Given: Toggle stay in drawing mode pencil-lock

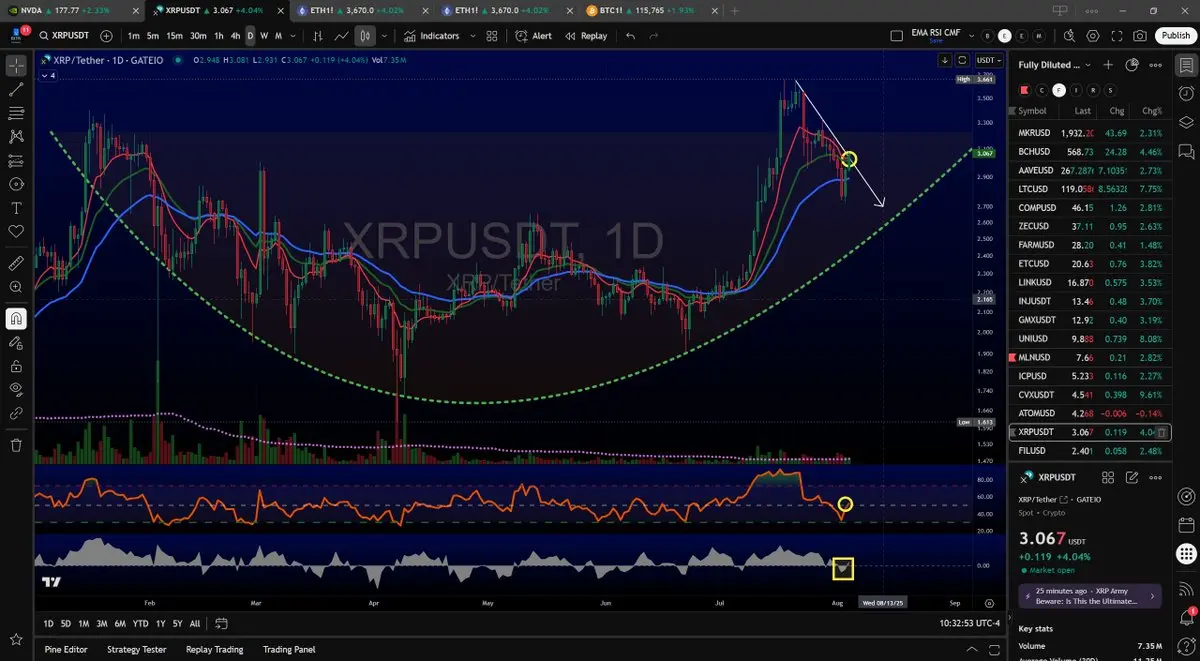Looking at the screenshot, I should click(x=16, y=342).
